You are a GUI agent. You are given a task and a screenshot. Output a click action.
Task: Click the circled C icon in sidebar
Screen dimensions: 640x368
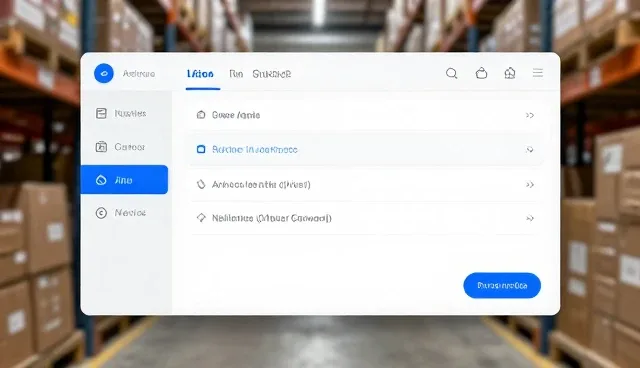(x=101, y=213)
